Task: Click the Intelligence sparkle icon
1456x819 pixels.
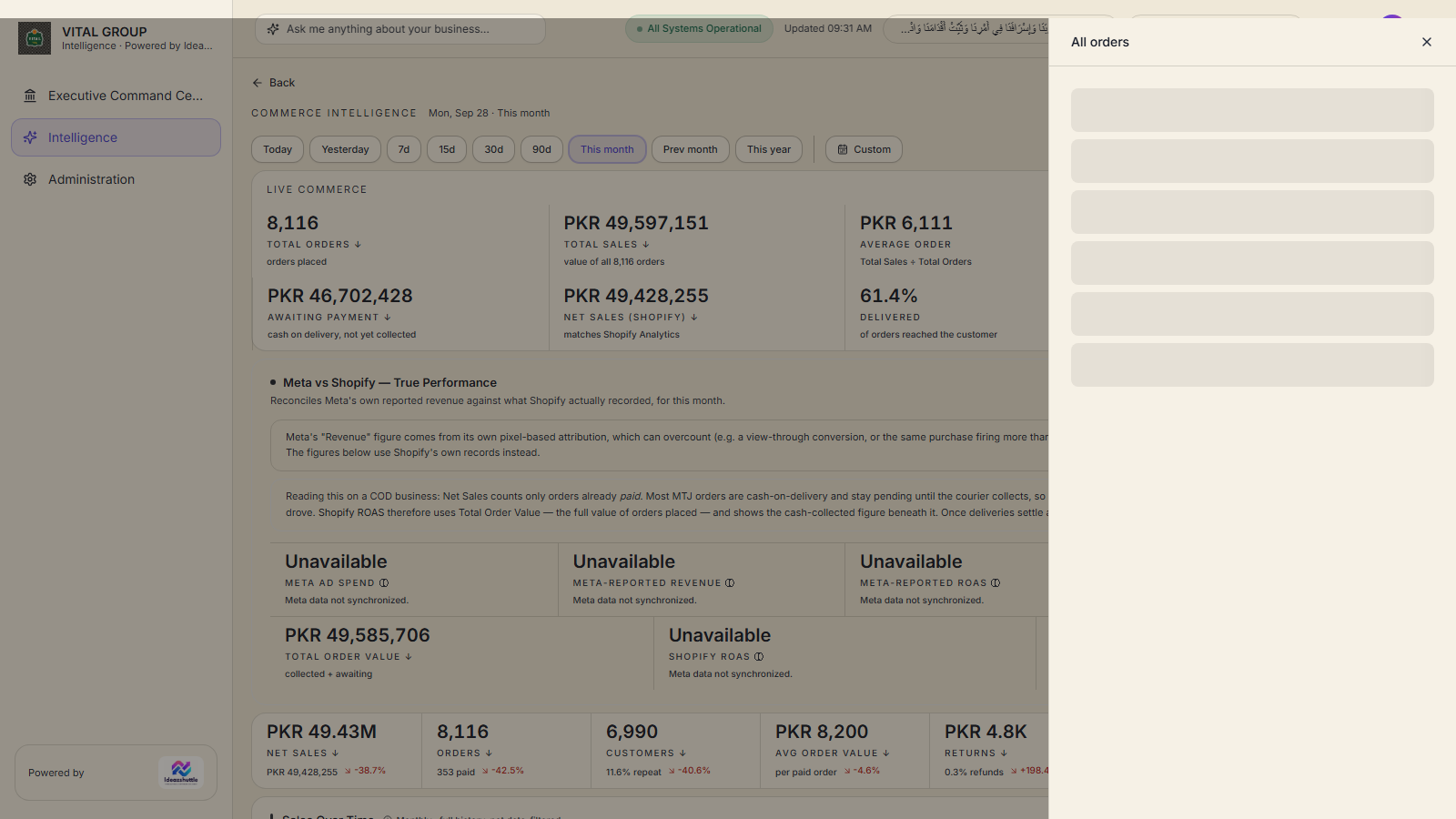Action: pos(30,137)
